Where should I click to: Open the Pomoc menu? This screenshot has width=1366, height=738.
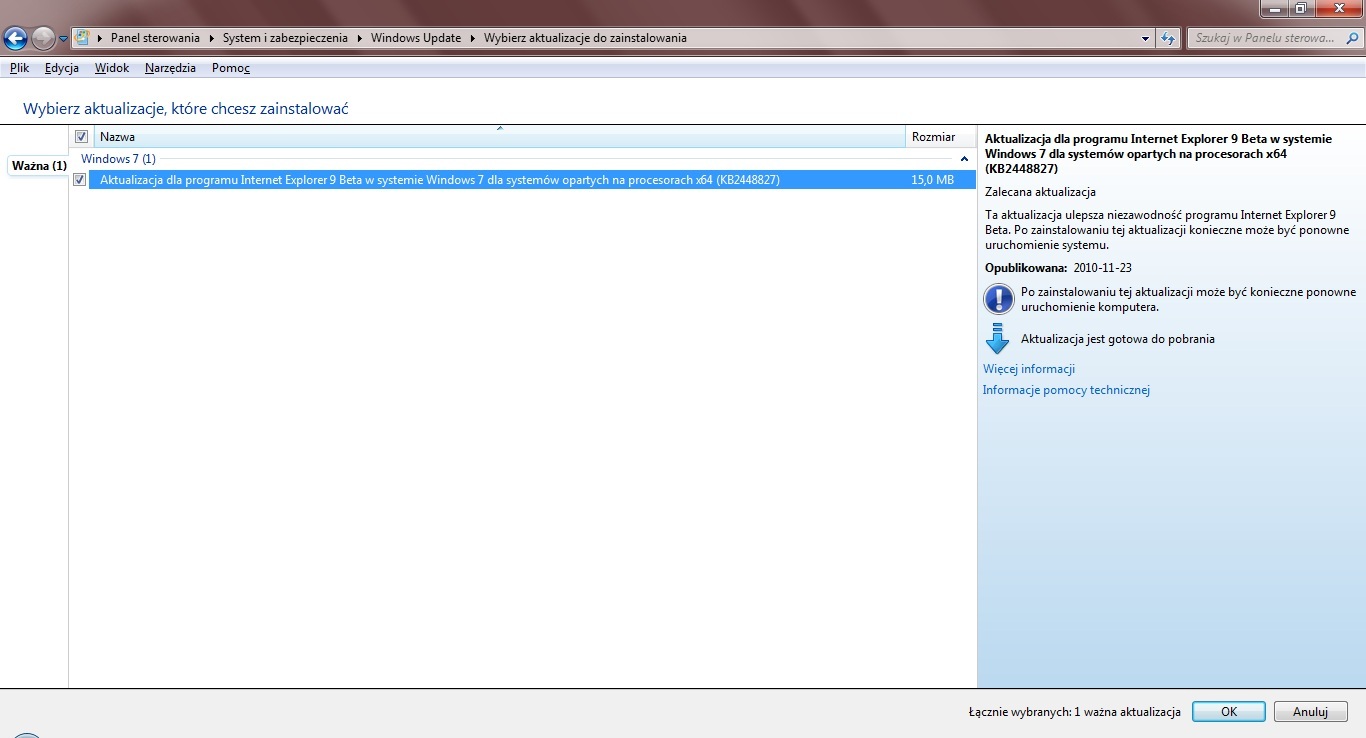coord(231,68)
